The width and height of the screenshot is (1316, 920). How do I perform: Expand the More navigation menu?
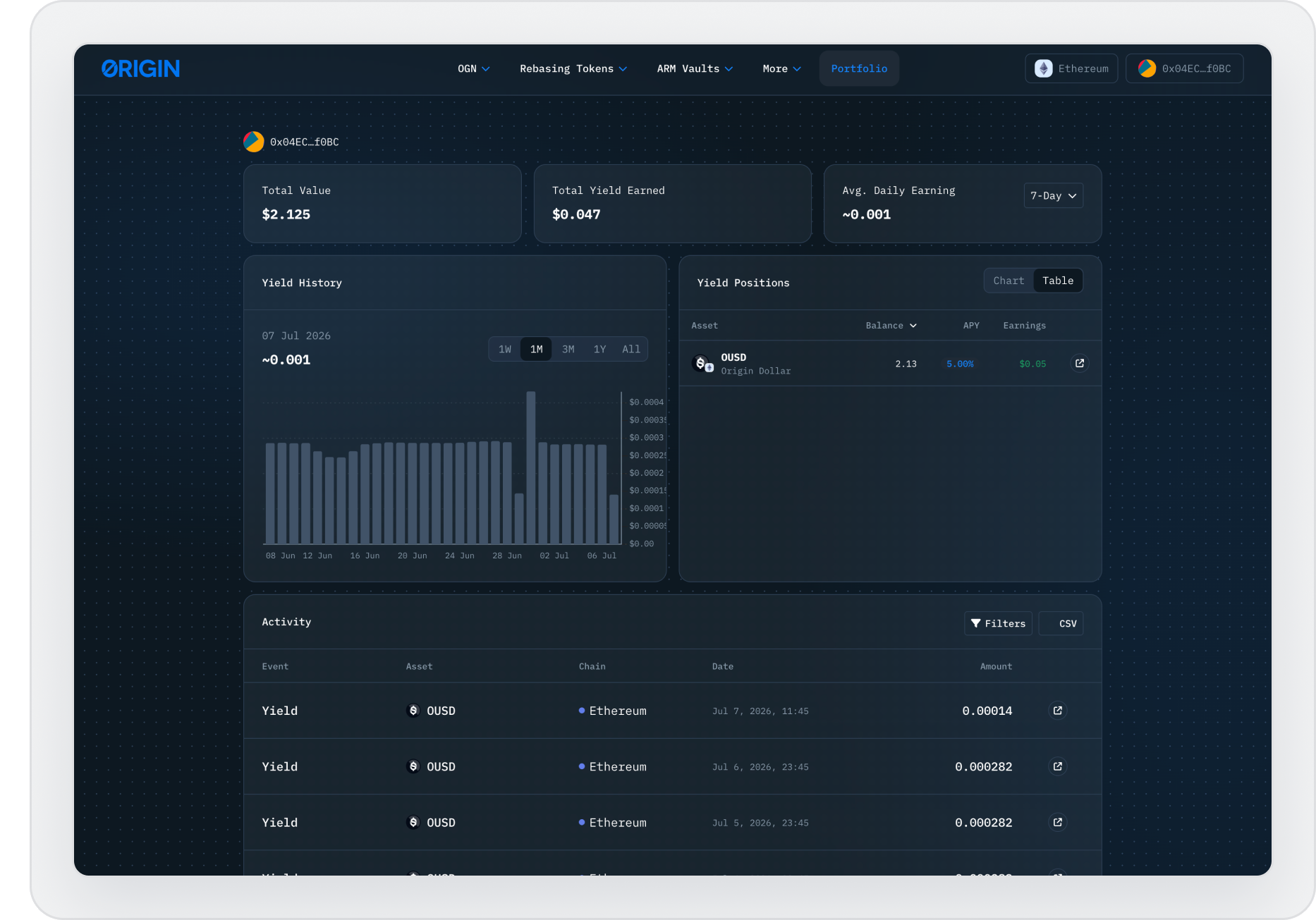[x=781, y=68]
